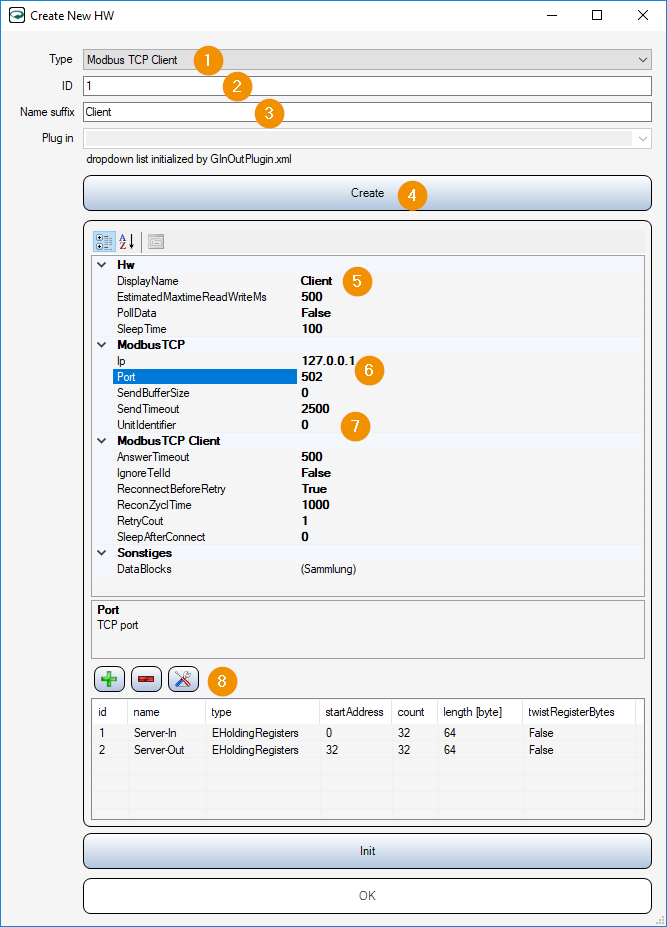Click the type column header
The height and width of the screenshot is (927, 667).
[x=263, y=712]
